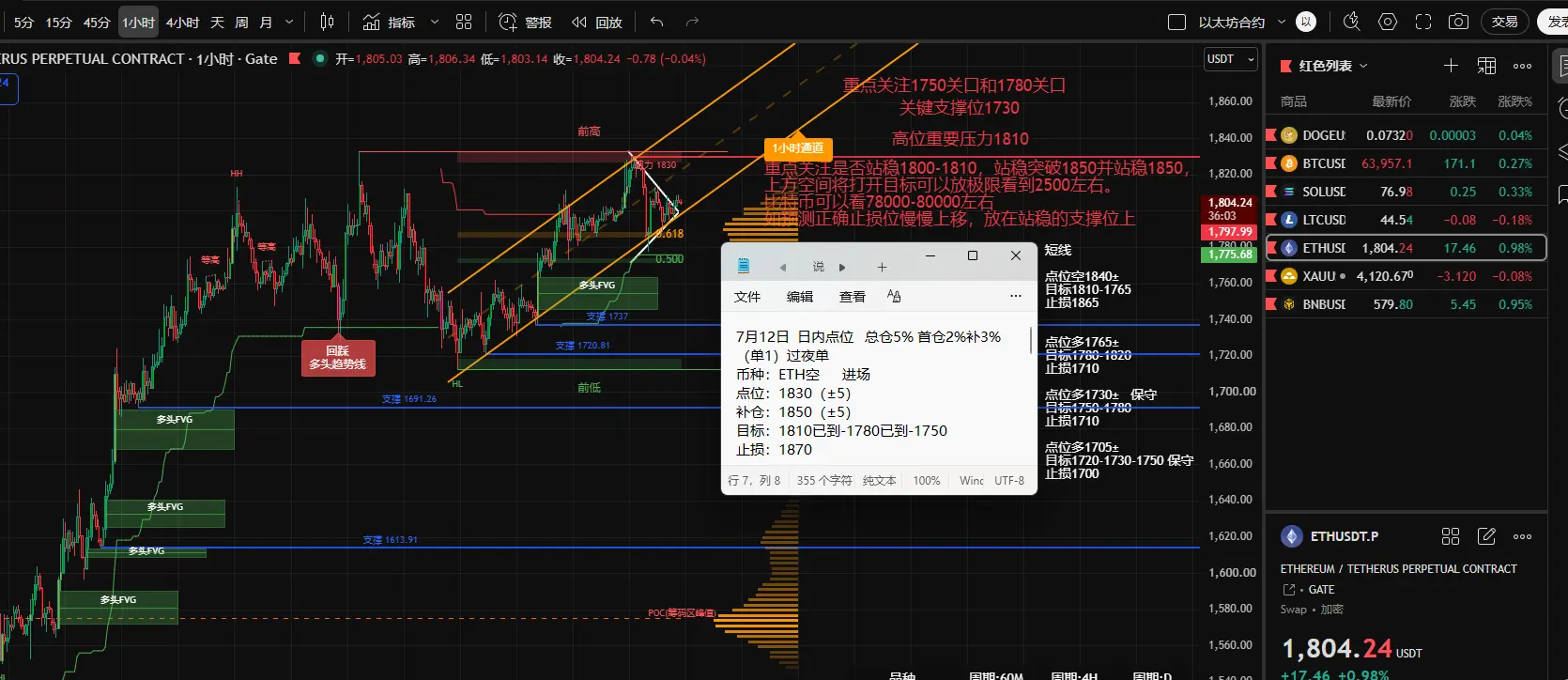1568x680 pixels.
Task: Toggle the red flag beside the chart title
Action: (x=295, y=58)
